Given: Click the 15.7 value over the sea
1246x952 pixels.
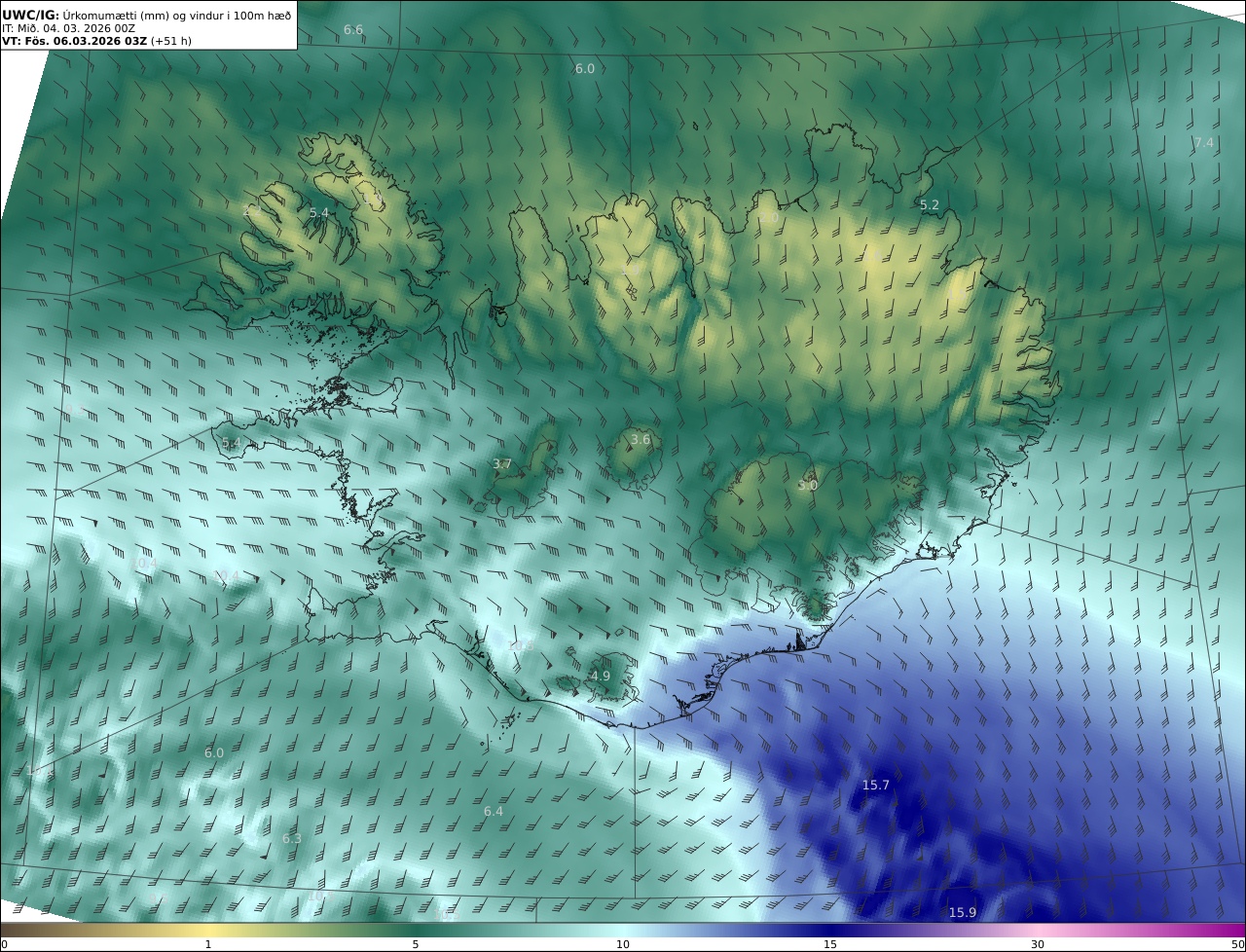Looking at the screenshot, I should pyautogui.click(x=876, y=785).
